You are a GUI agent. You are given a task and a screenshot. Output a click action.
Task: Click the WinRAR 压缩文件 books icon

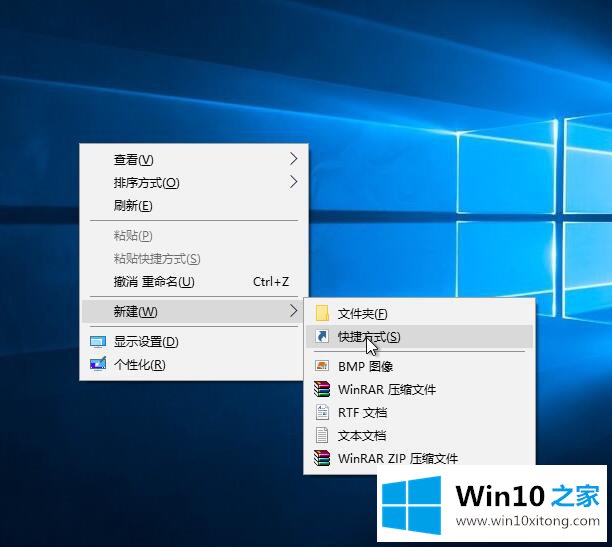(322, 389)
